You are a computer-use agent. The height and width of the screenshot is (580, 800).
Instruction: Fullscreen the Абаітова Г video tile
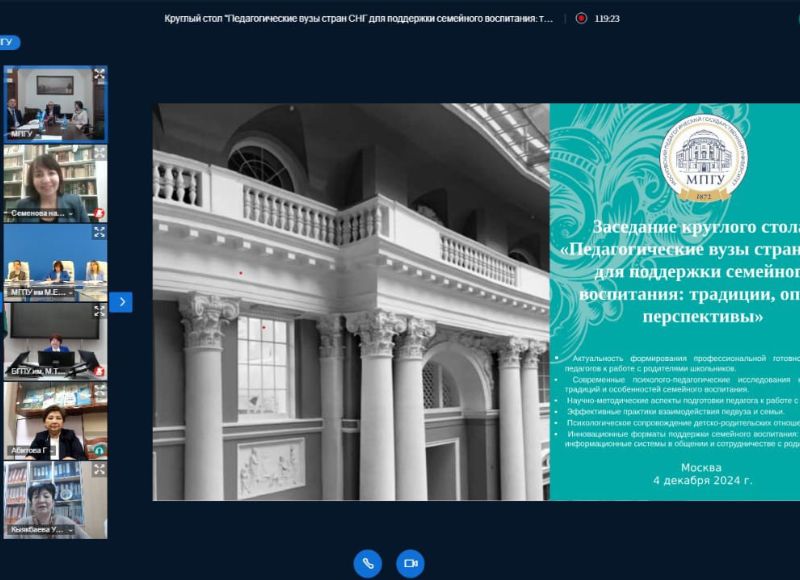(99, 390)
